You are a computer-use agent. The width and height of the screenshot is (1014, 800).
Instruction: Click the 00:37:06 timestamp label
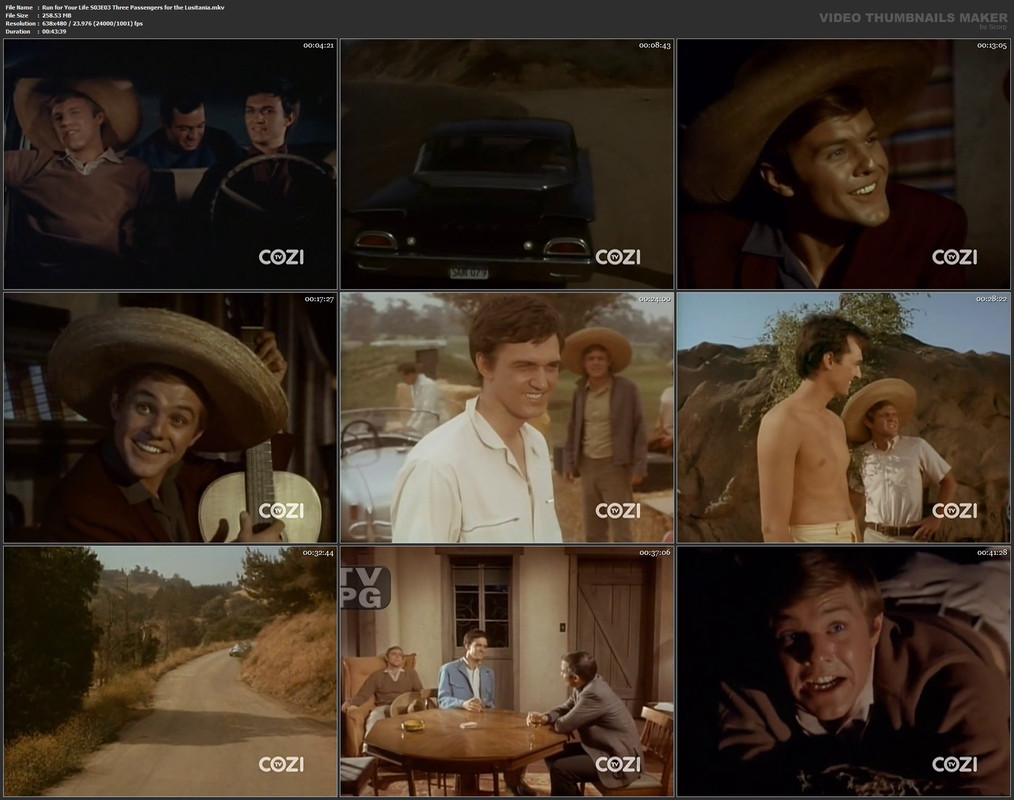pos(654,552)
